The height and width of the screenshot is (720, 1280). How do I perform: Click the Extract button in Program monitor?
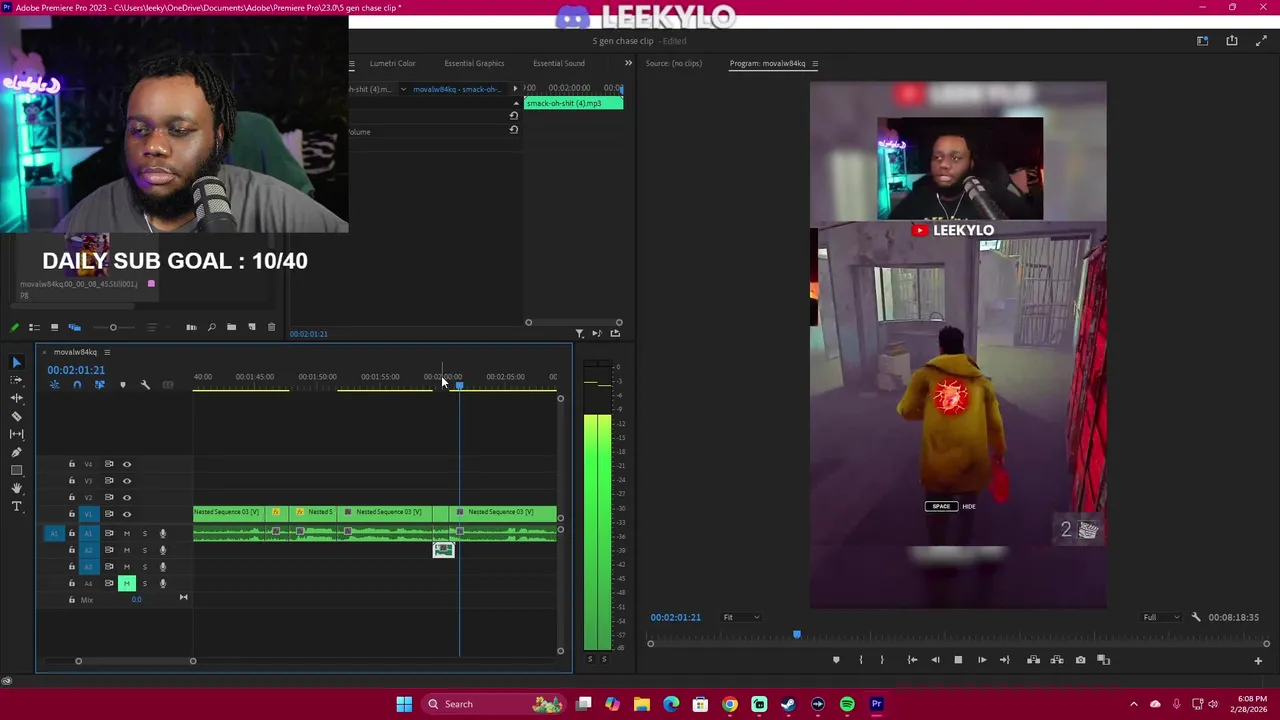point(1057,660)
